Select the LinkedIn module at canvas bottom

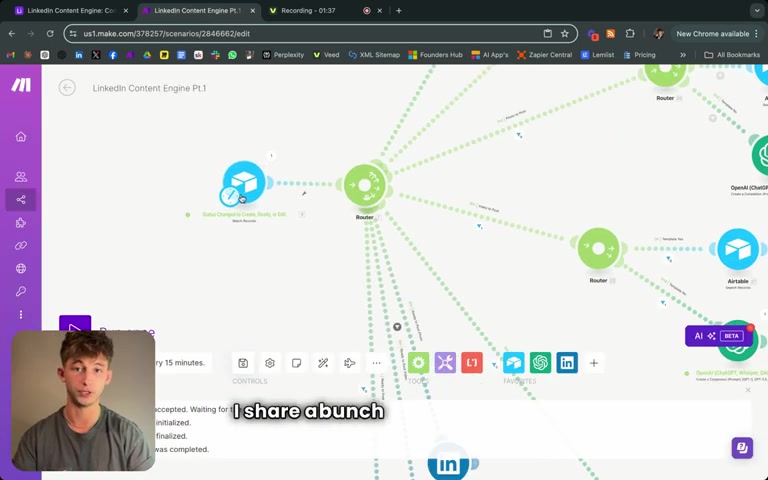click(448, 463)
